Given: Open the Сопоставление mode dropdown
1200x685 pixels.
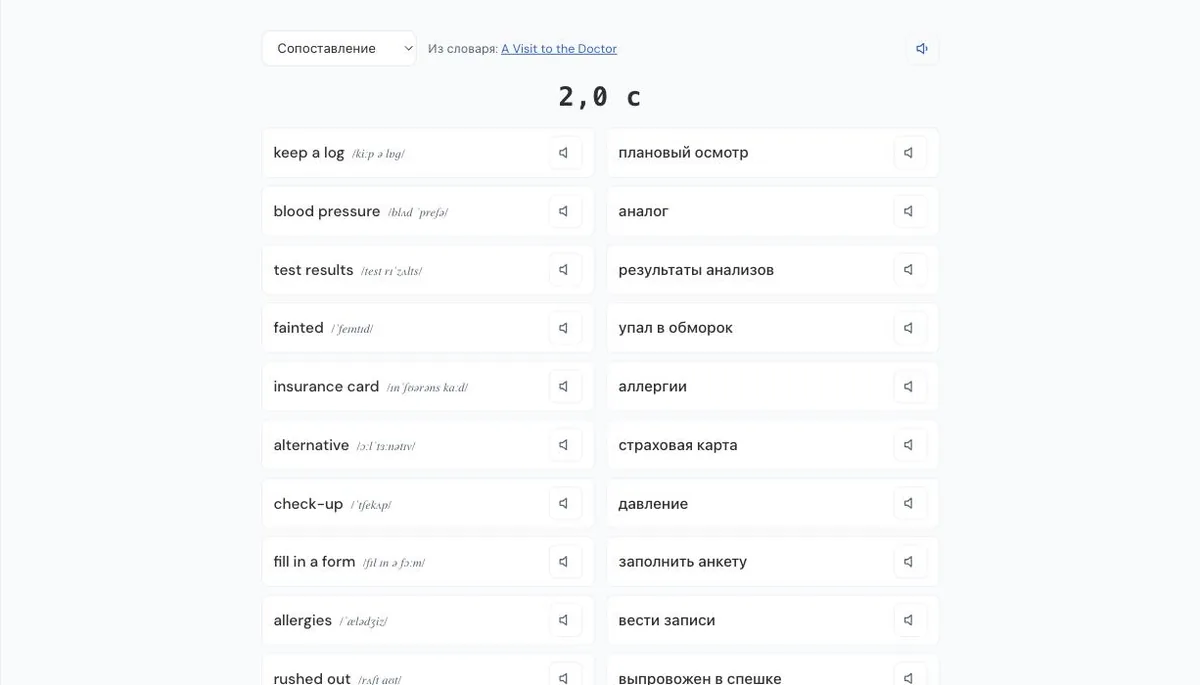Looking at the screenshot, I should pyautogui.click(x=339, y=48).
